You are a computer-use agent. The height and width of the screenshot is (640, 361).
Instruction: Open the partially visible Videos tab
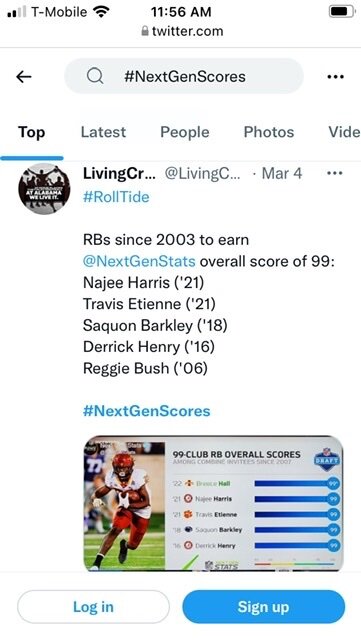(344, 132)
